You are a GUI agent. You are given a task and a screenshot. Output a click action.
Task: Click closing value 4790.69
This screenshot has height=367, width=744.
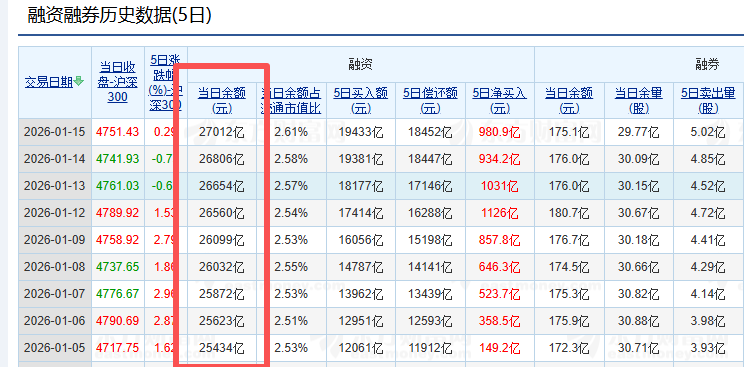pyautogui.click(x=118, y=321)
